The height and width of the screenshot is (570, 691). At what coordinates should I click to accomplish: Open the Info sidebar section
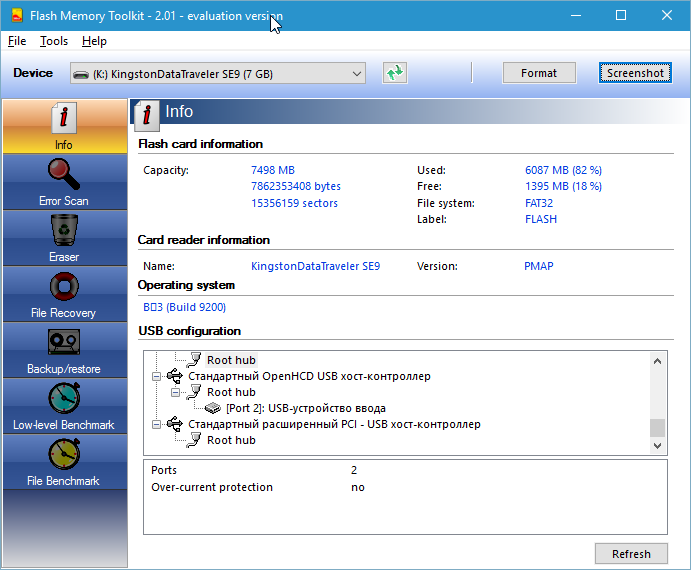click(x=65, y=127)
